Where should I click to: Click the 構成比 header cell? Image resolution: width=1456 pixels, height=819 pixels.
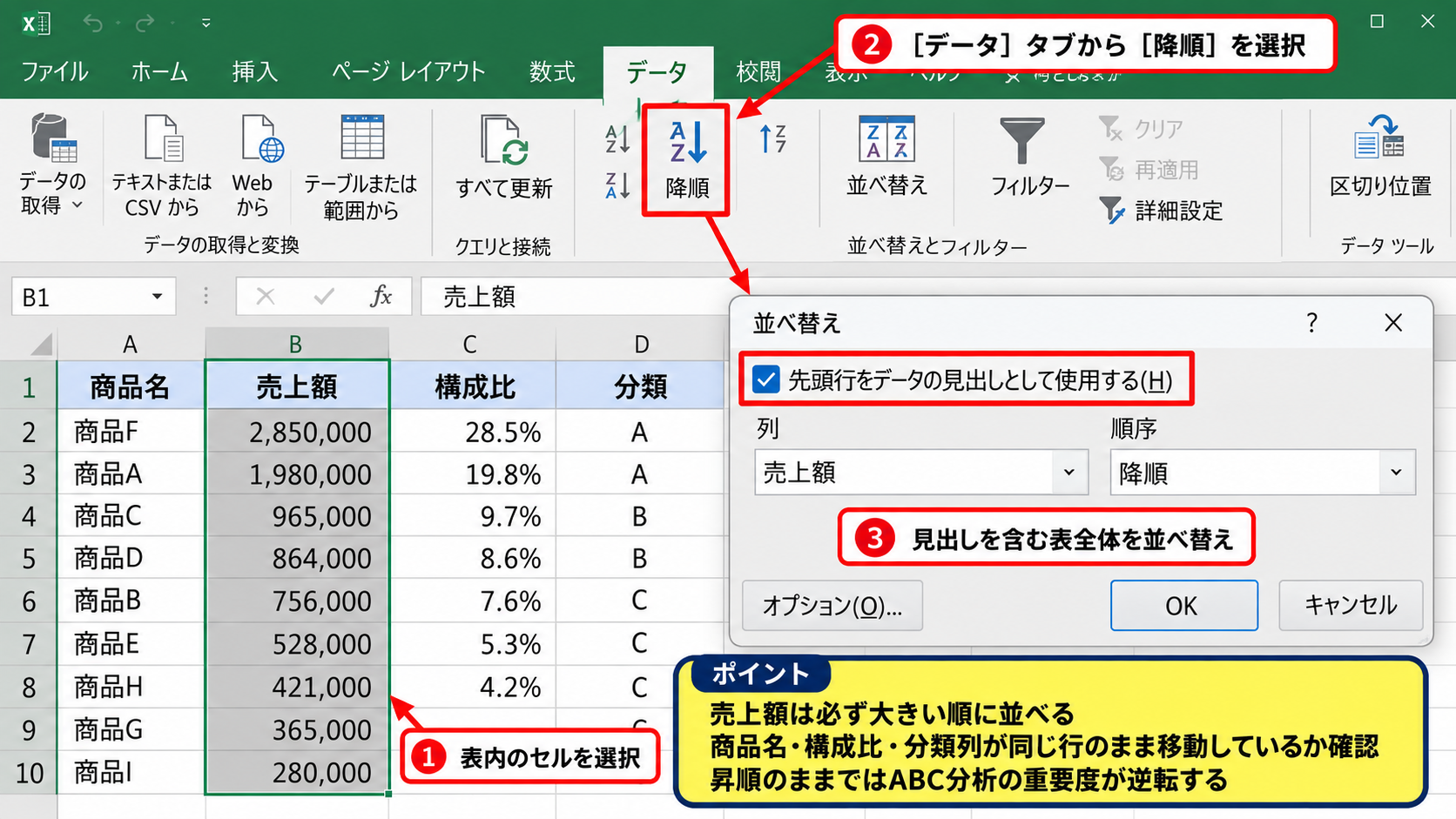coord(472,386)
